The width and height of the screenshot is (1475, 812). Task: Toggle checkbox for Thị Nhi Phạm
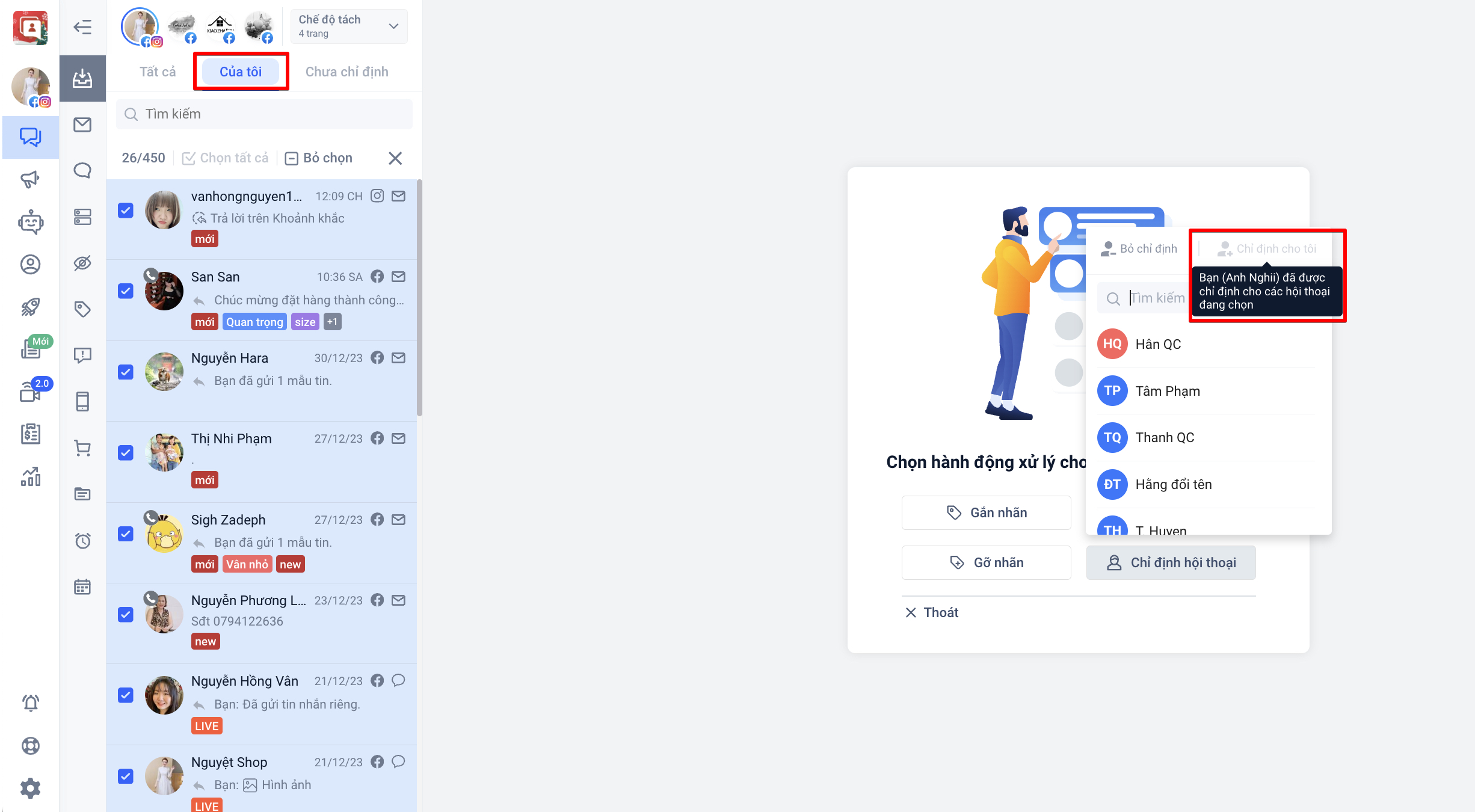[x=126, y=453]
